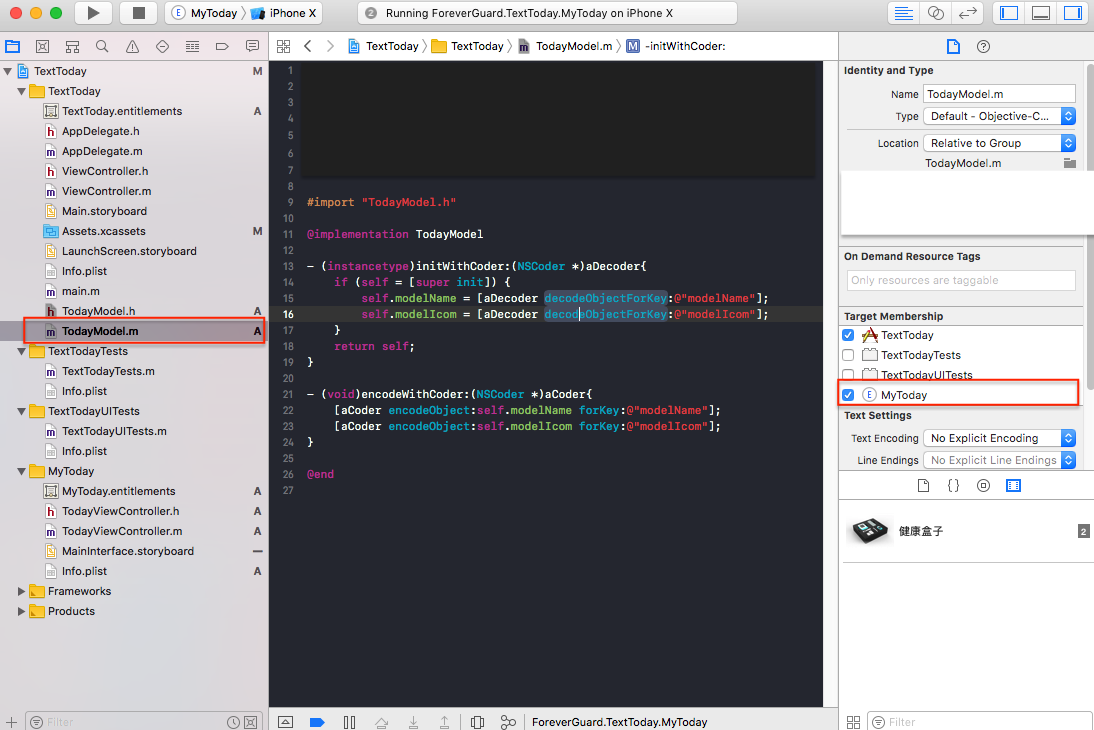
Task: Open AppDelegate.m in the navigator
Action: pos(103,151)
